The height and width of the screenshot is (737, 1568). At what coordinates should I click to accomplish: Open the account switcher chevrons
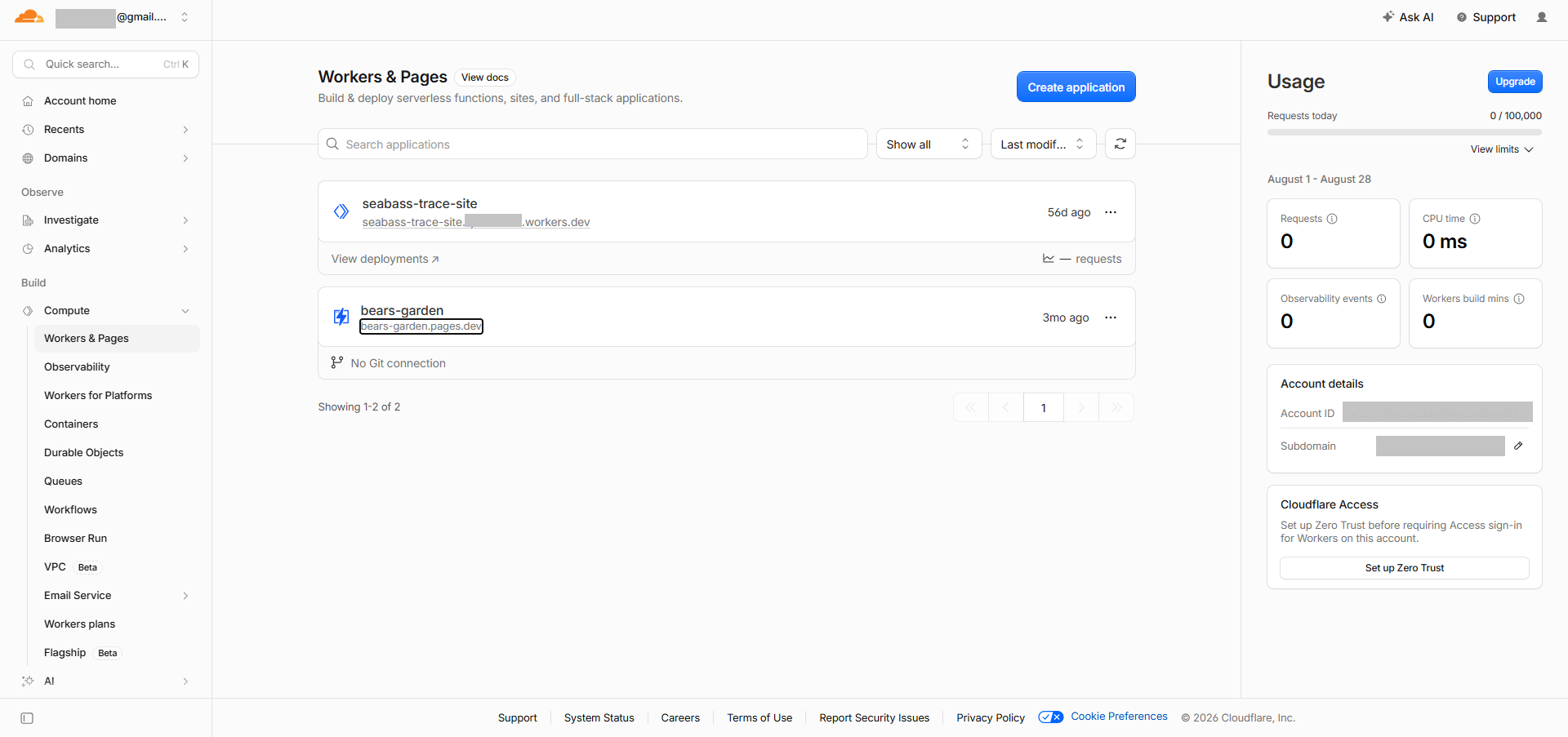pyautogui.click(x=185, y=17)
